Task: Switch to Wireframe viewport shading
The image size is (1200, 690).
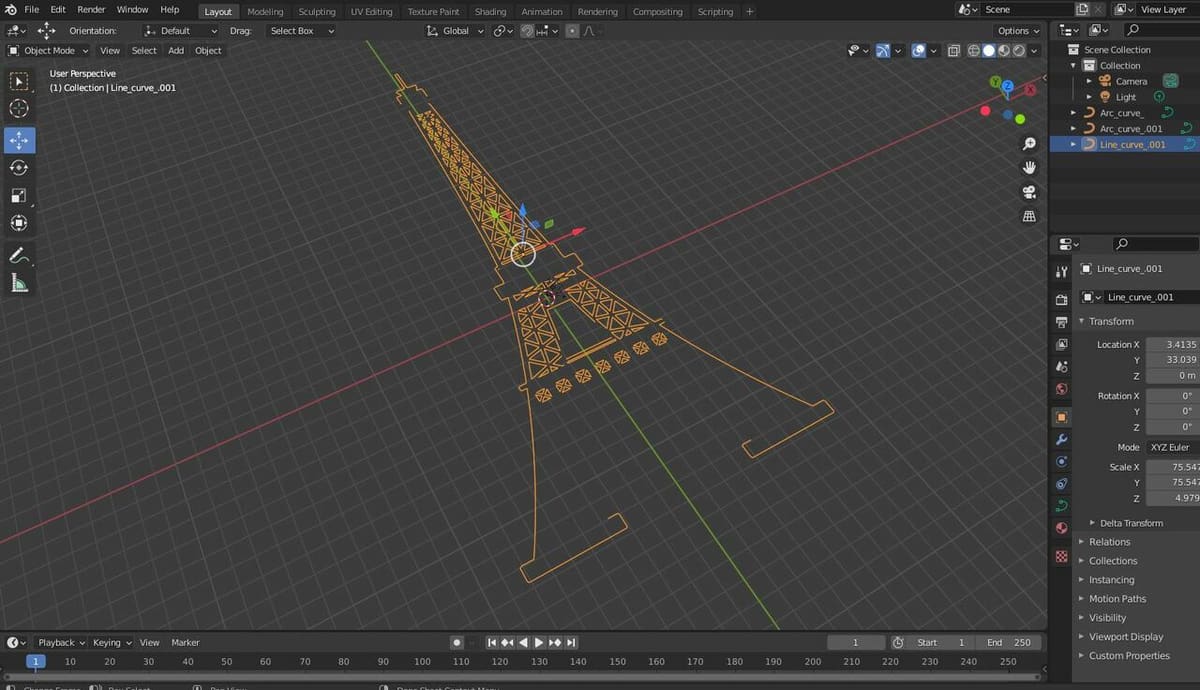Action: pos(974,51)
